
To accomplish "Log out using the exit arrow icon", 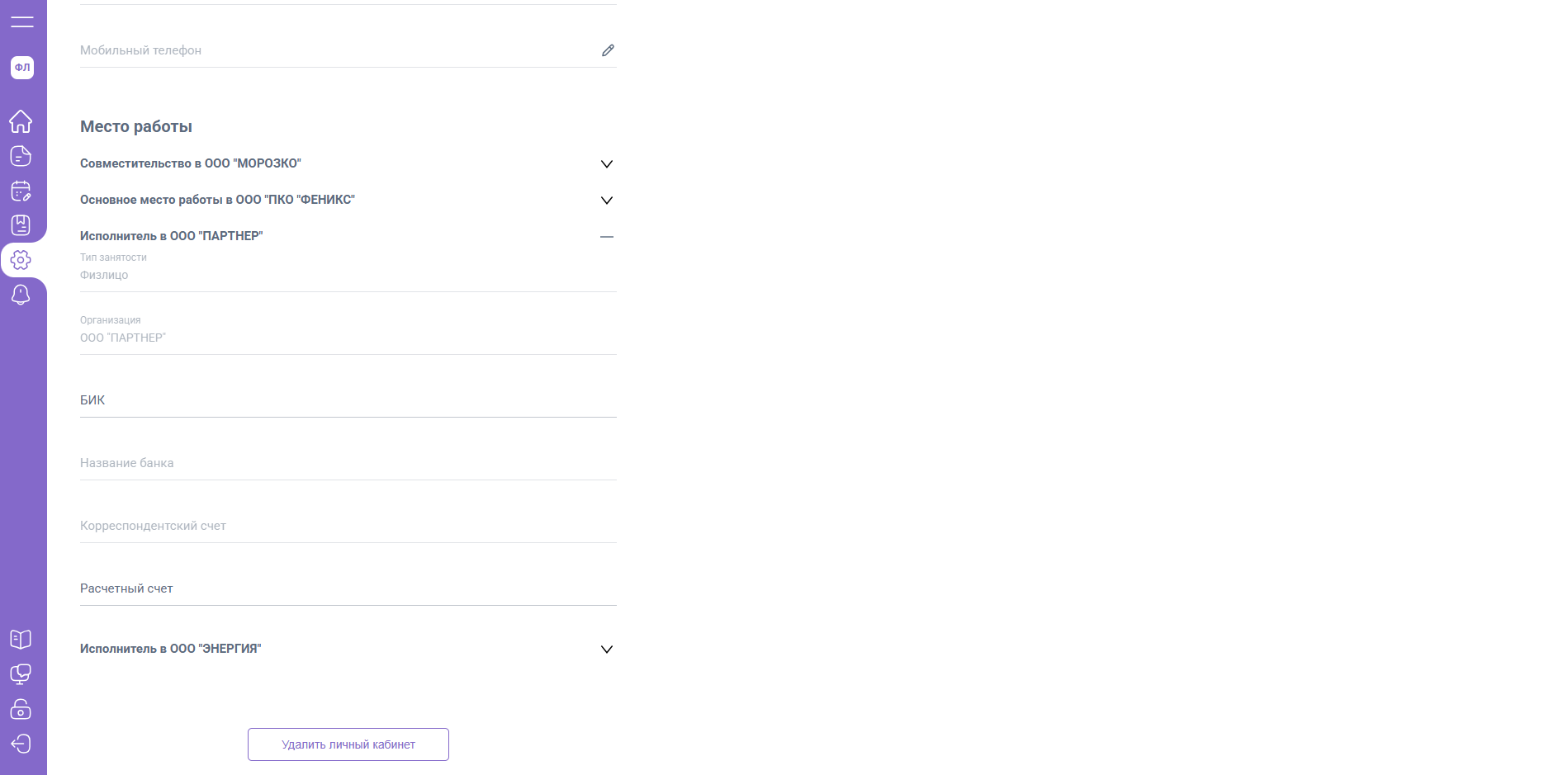I will point(21,744).
